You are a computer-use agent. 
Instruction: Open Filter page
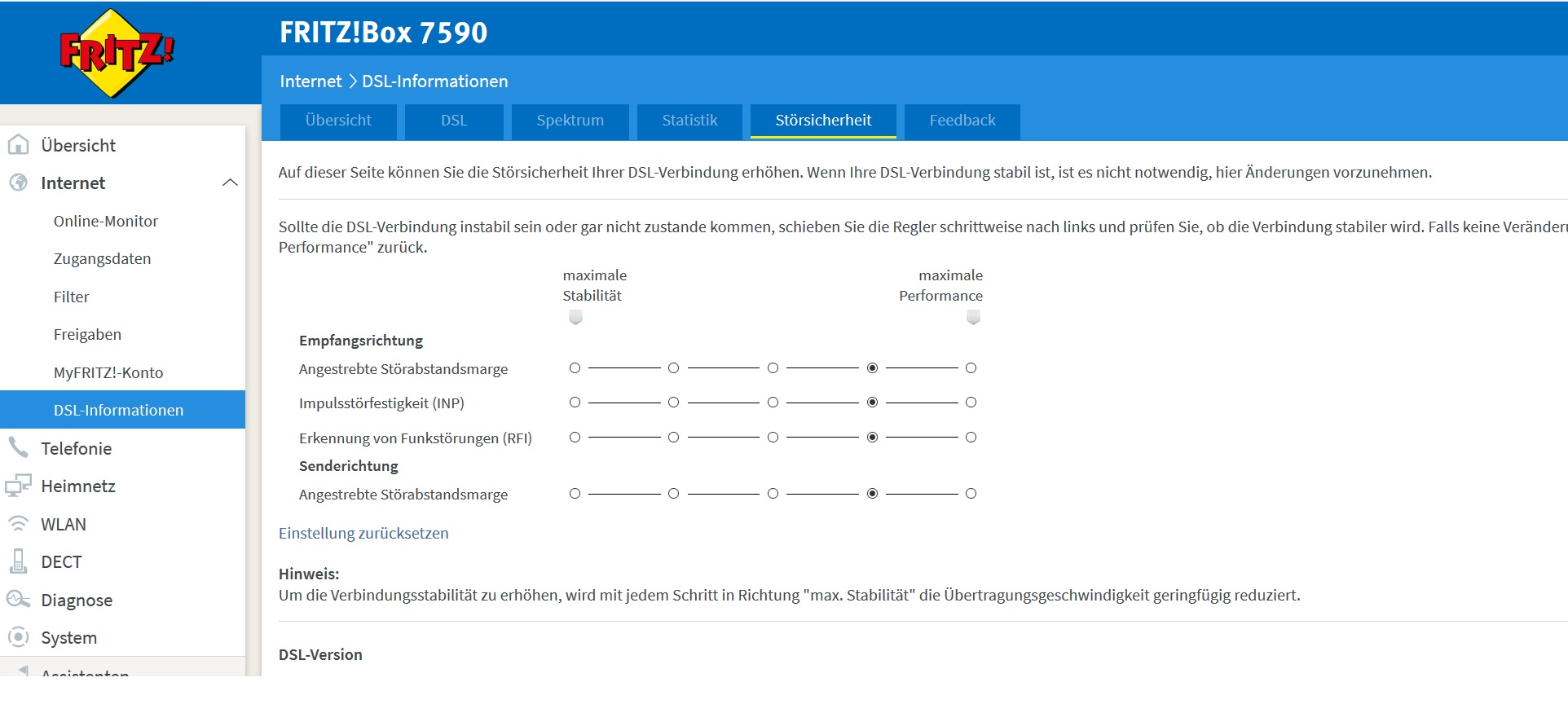[x=71, y=297]
